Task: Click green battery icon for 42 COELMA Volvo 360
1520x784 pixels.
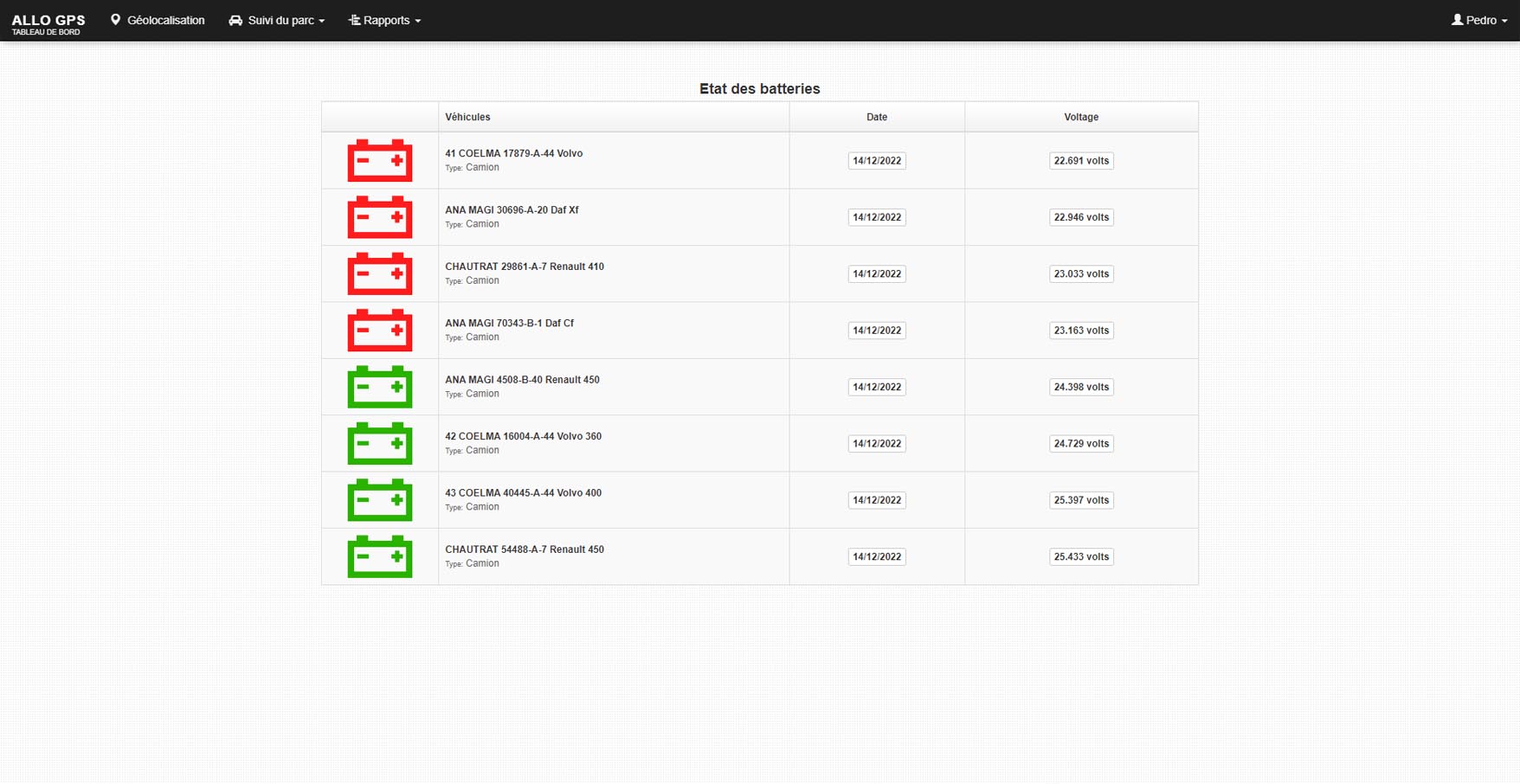Action: [x=379, y=444]
